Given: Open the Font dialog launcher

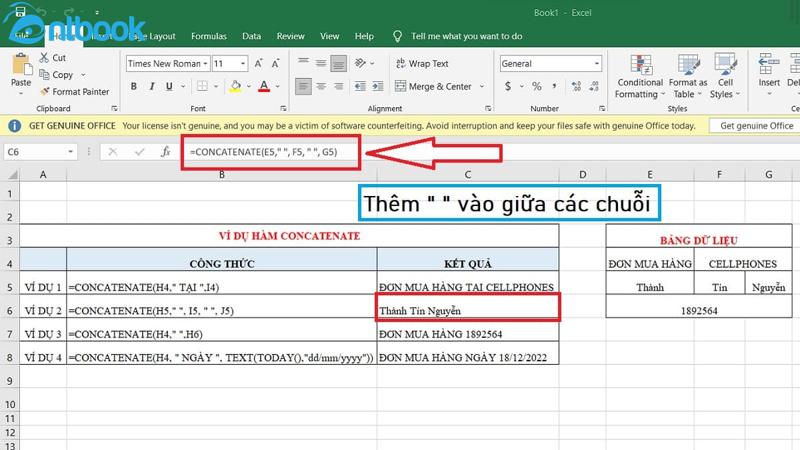Looking at the screenshot, I should pyautogui.click(x=283, y=109).
